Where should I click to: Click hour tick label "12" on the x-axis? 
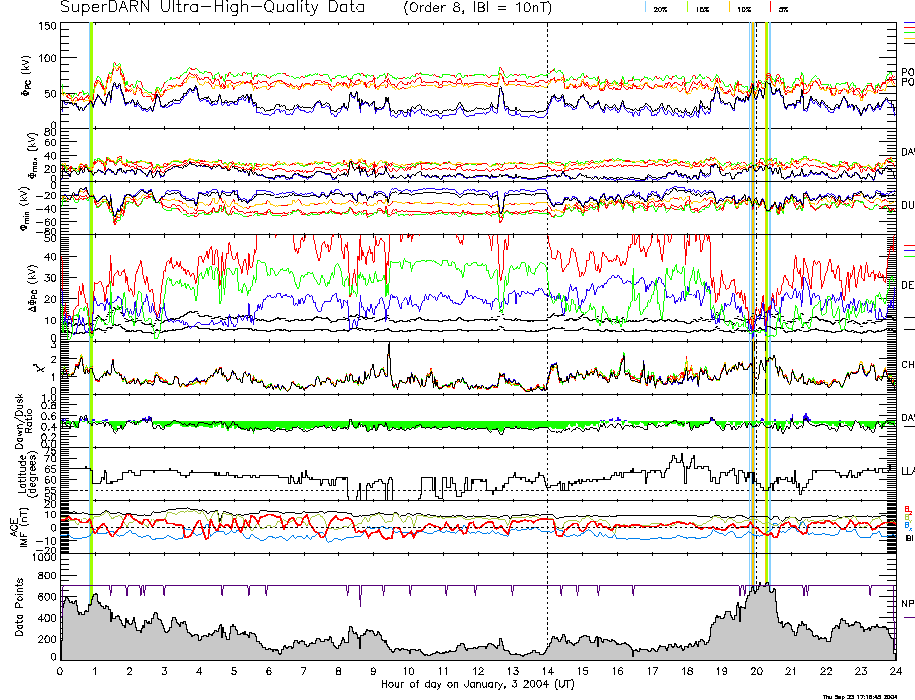[x=478, y=671]
